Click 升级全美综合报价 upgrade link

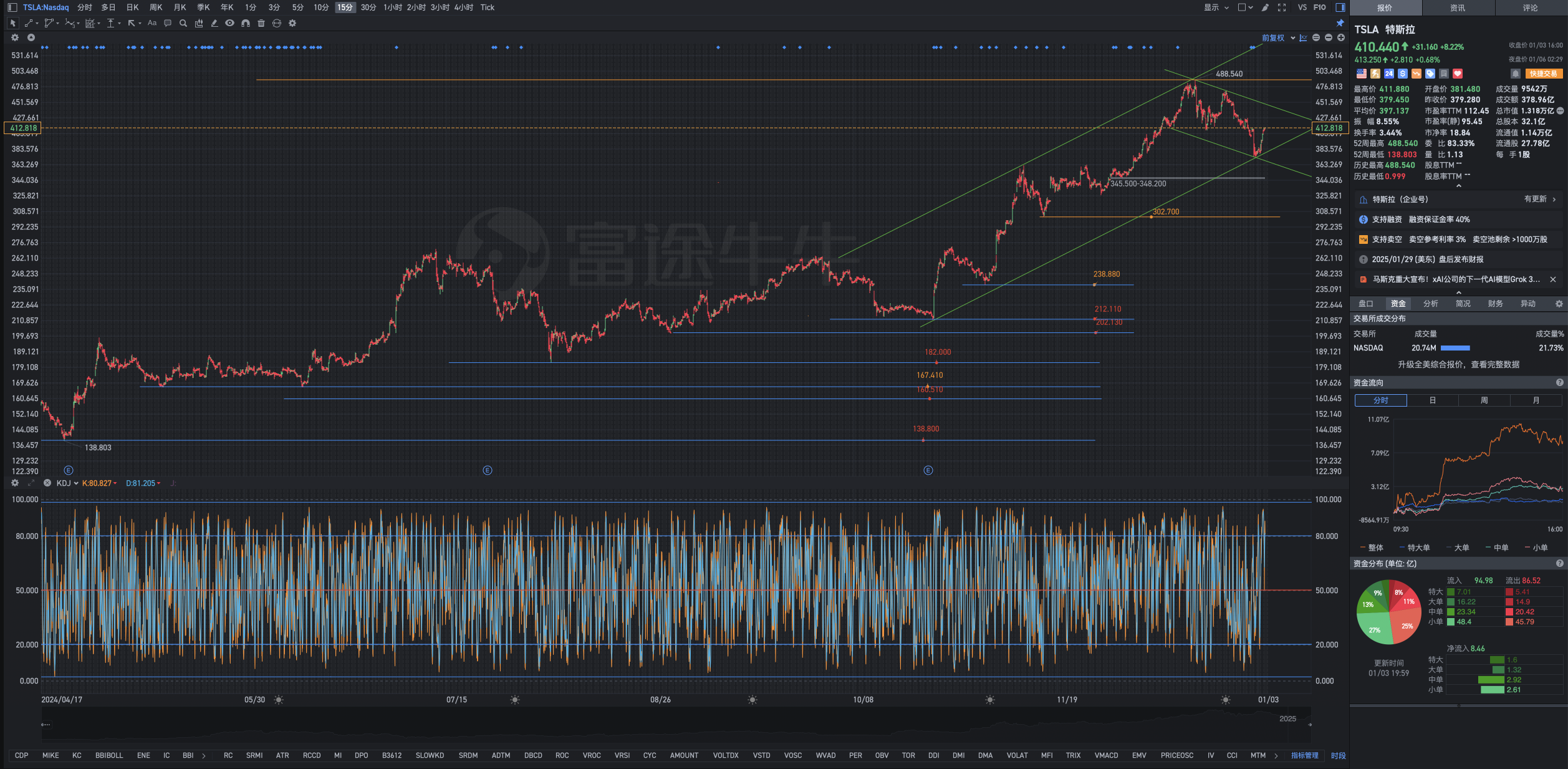(x=1458, y=364)
